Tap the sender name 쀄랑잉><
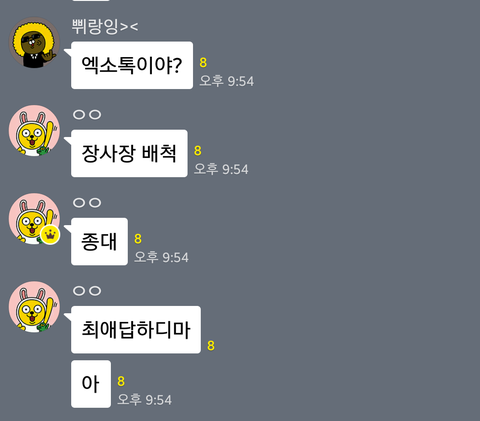The width and height of the screenshot is (480, 421). (x=105, y=26)
